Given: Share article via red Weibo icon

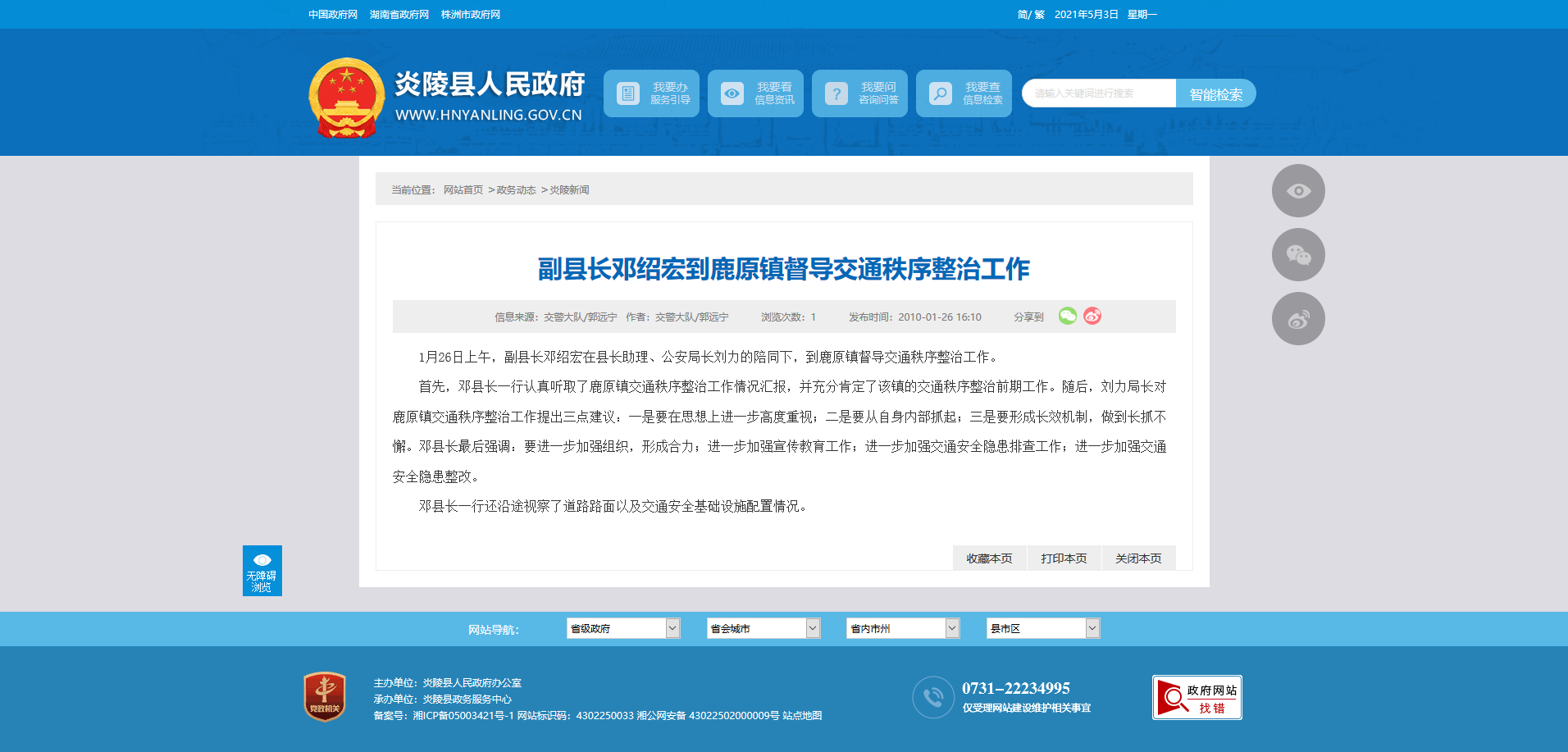Looking at the screenshot, I should coord(1092,317).
